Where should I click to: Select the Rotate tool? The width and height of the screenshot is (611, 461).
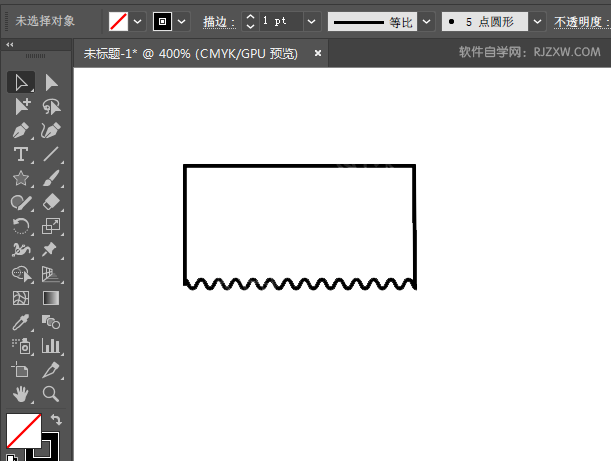pyautogui.click(x=21, y=226)
